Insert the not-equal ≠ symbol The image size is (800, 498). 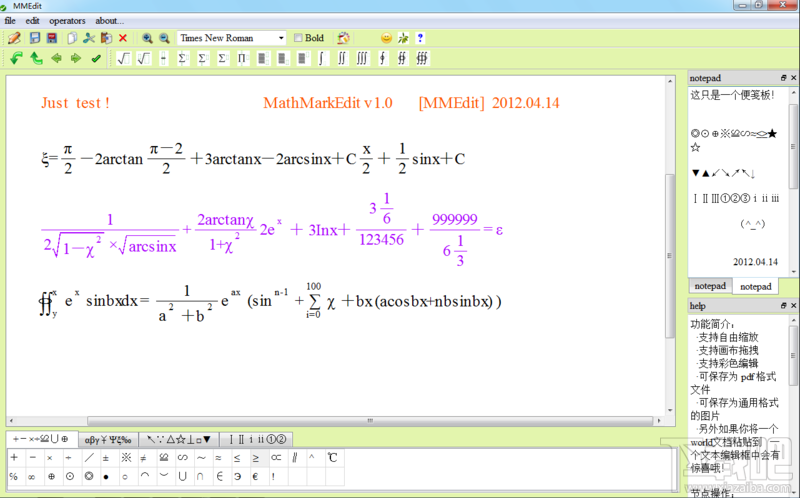(x=143, y=458)
